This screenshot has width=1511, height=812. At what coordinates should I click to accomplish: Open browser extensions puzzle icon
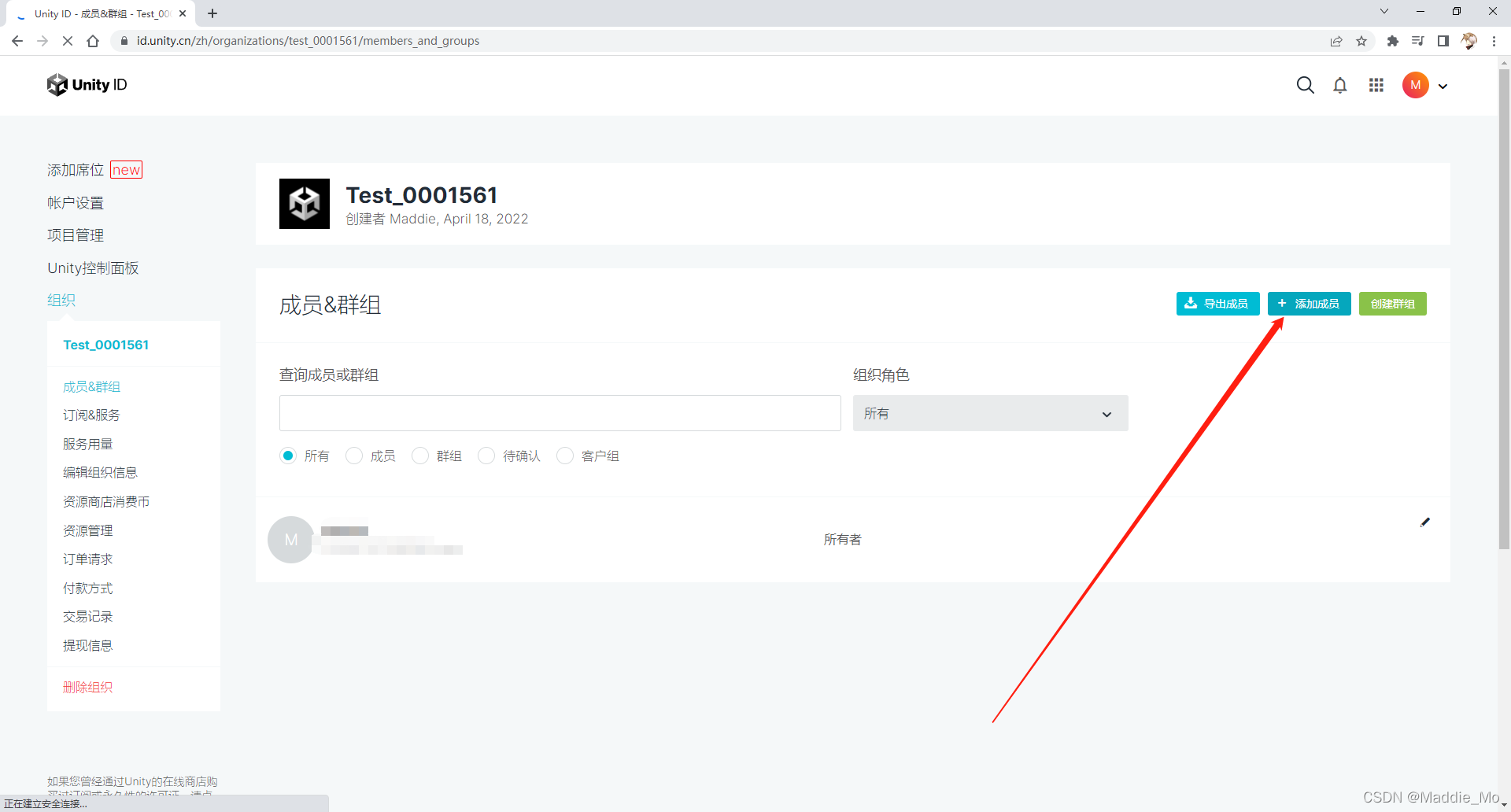click(x=1393, y=41)
